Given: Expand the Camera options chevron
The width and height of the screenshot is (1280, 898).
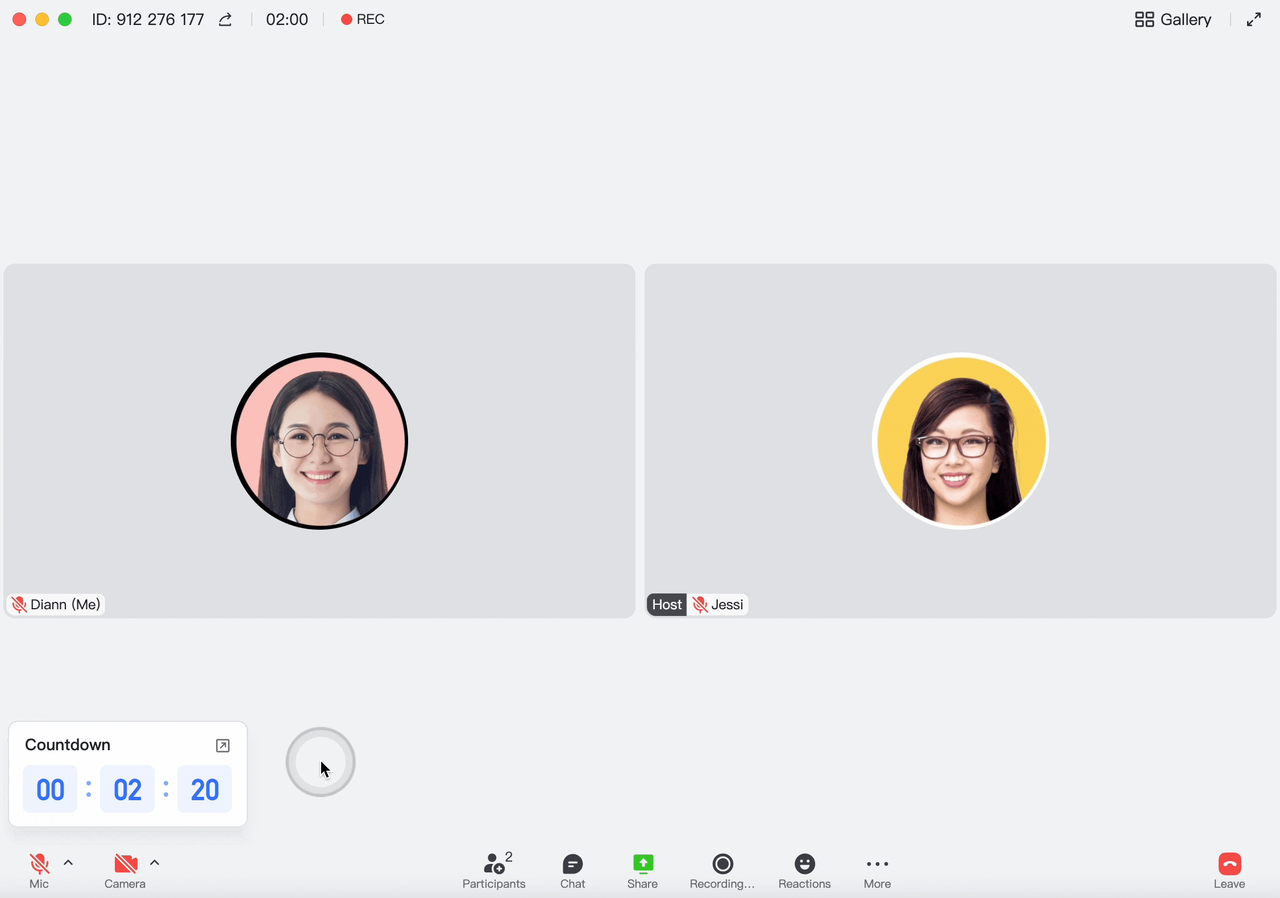Looking at the screenshot, I should [x=154, y=863].
